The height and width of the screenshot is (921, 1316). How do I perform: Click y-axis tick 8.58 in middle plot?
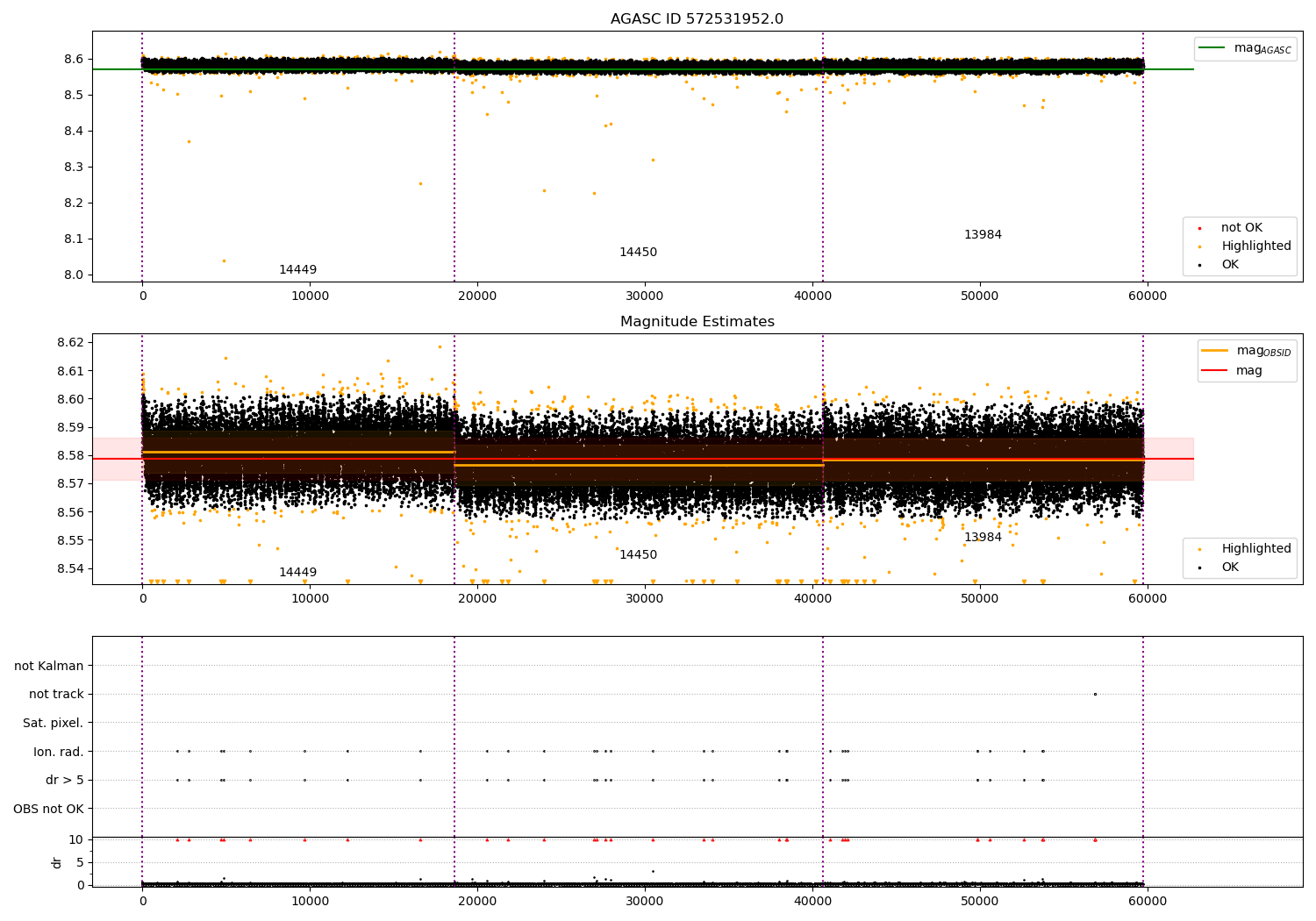(x=70, y=456)
